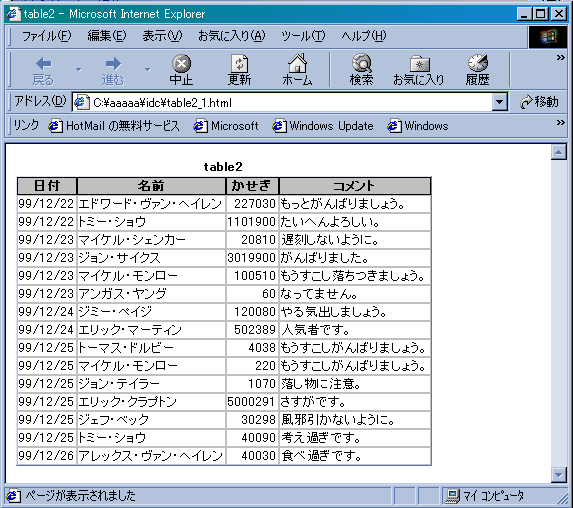This screenshot has width=573, height=508.
Task: Open the お気に入り favorites toolbar icon
Action: [419, 64]
